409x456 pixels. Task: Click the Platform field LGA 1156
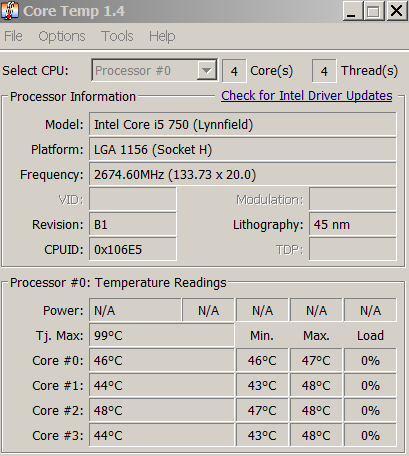click(x=243, y=149)
